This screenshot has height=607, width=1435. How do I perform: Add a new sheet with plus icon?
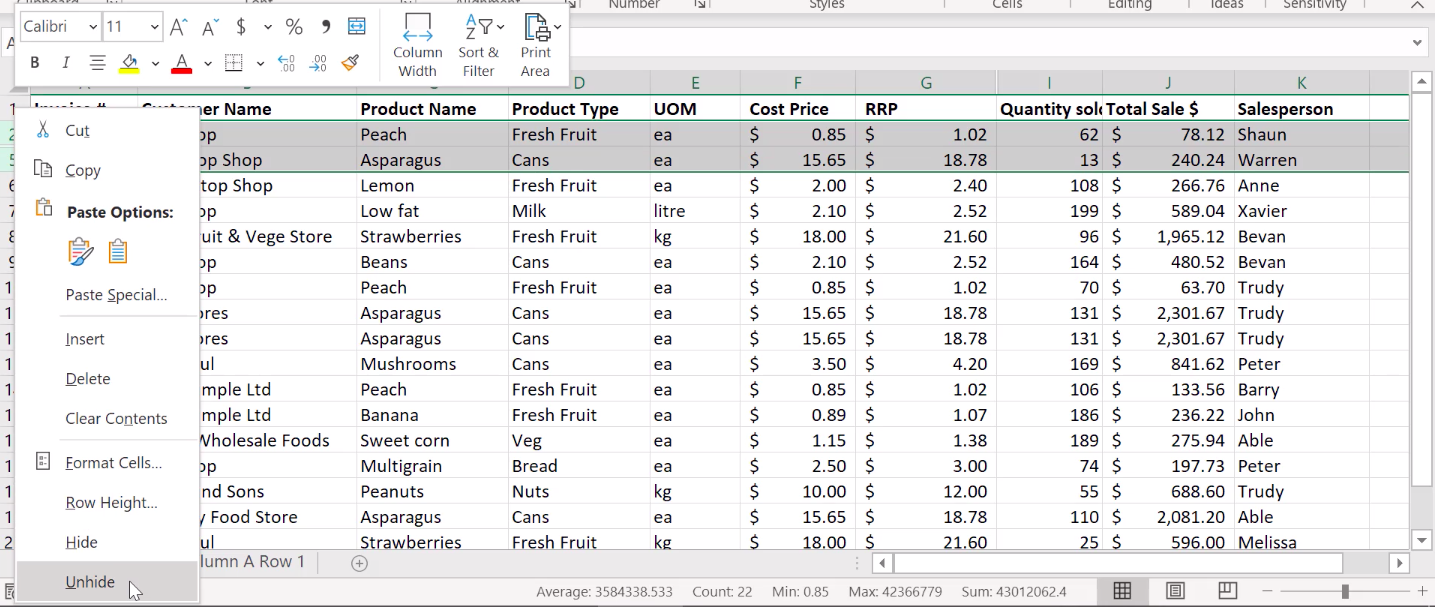360,563
